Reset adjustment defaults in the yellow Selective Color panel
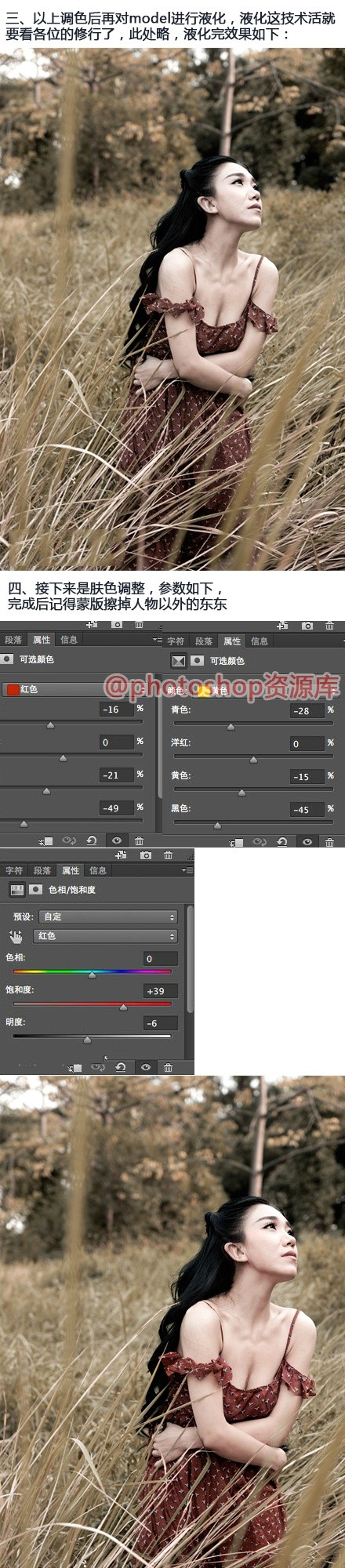Image resolution: width=345 pixels, height=1568 pixels. click(282, 842)
